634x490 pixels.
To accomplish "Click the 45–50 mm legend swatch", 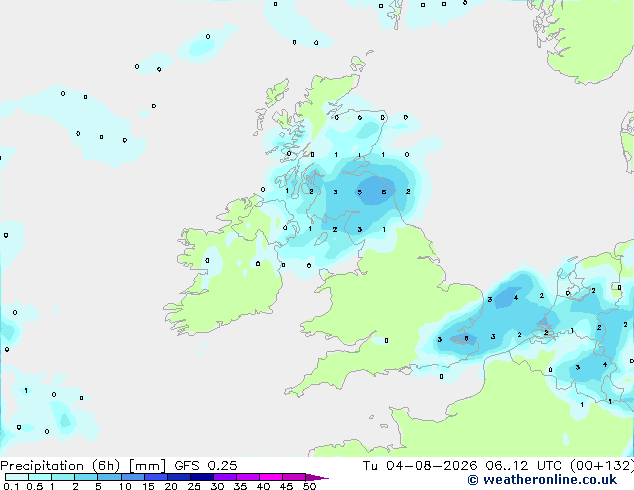I will pos(294,477).
